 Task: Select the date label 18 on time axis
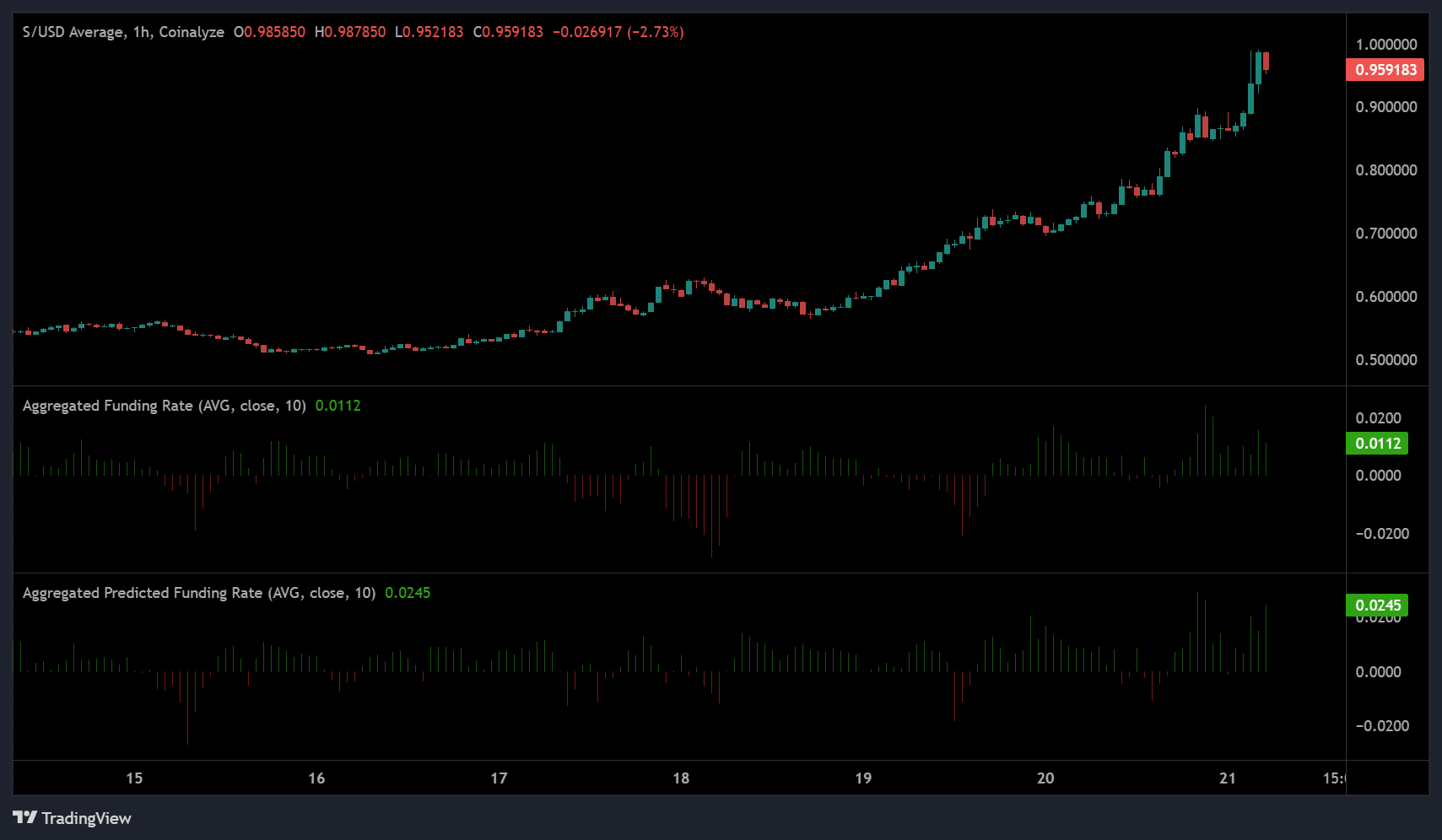[680, 778]
